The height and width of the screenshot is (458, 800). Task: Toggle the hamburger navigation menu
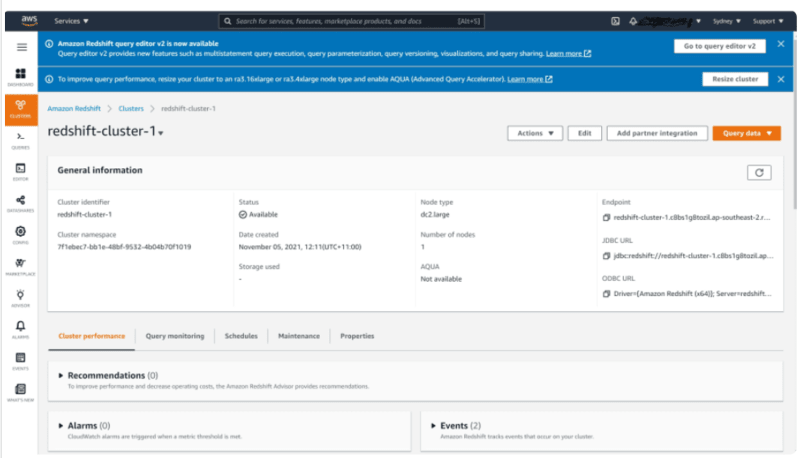(21, 47)
